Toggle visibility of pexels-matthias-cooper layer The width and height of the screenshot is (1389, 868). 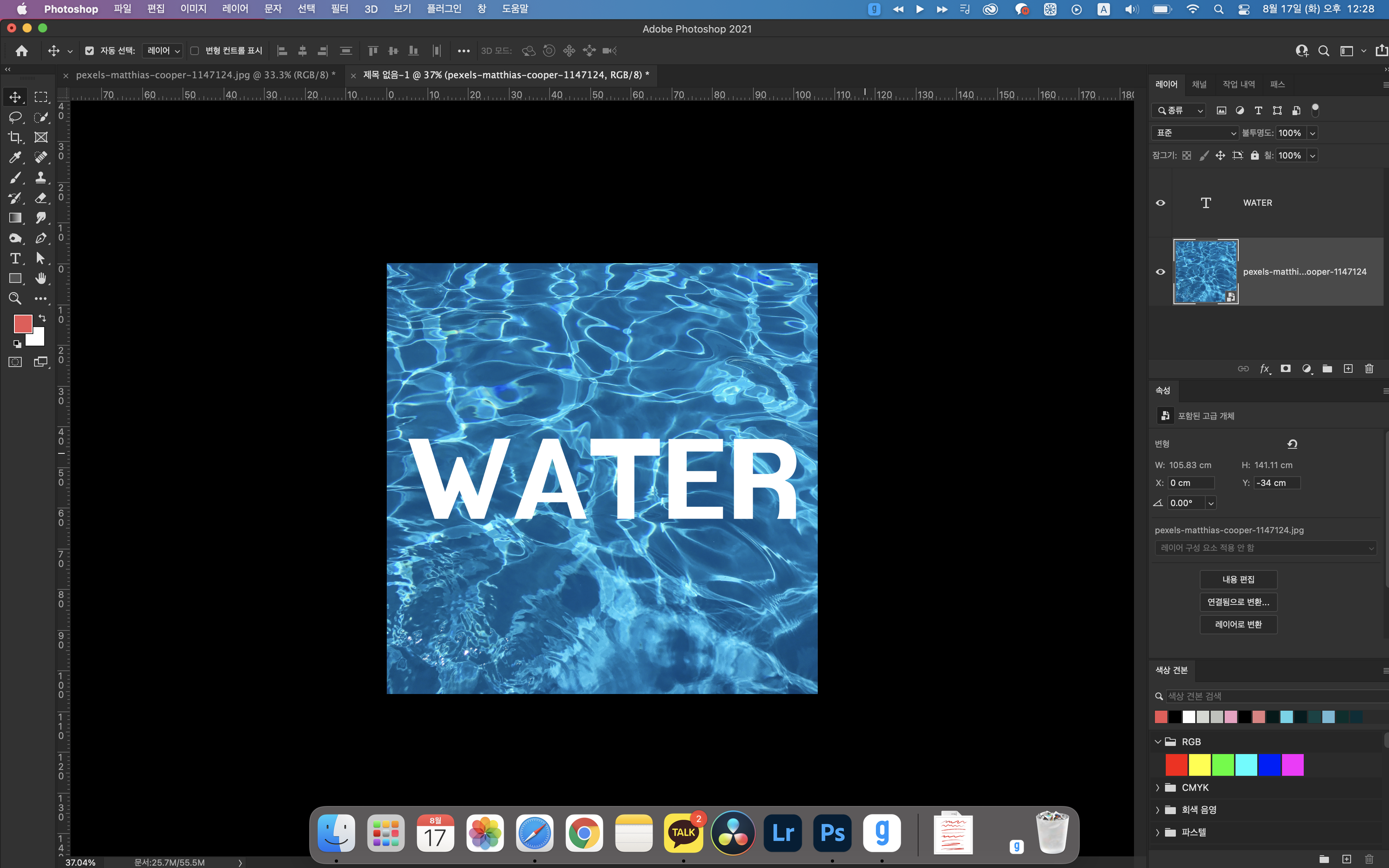pyautogui.click(x=1160, y=272)
